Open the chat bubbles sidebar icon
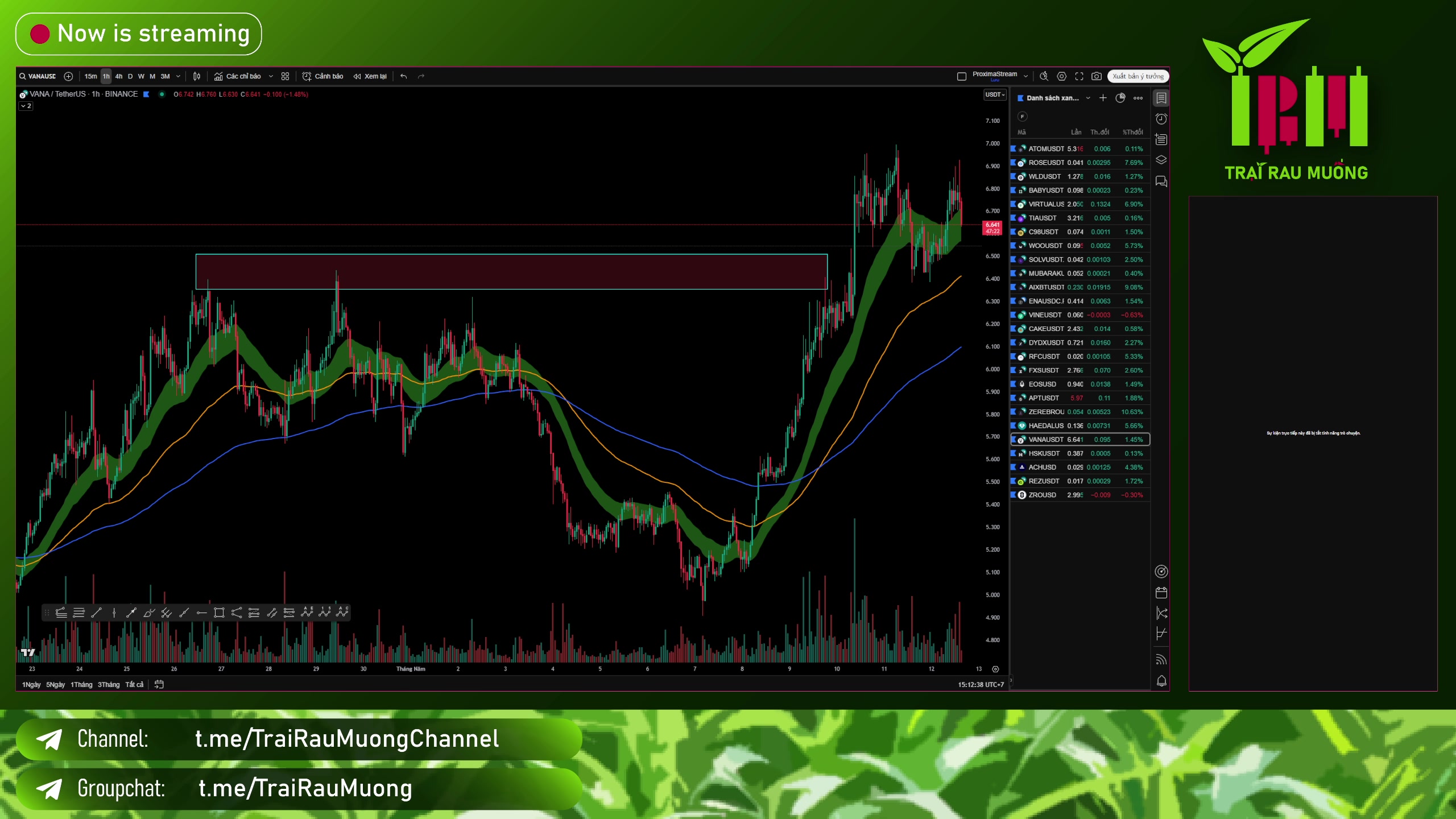The image size is (1456, 819). tap(1161, 181)
